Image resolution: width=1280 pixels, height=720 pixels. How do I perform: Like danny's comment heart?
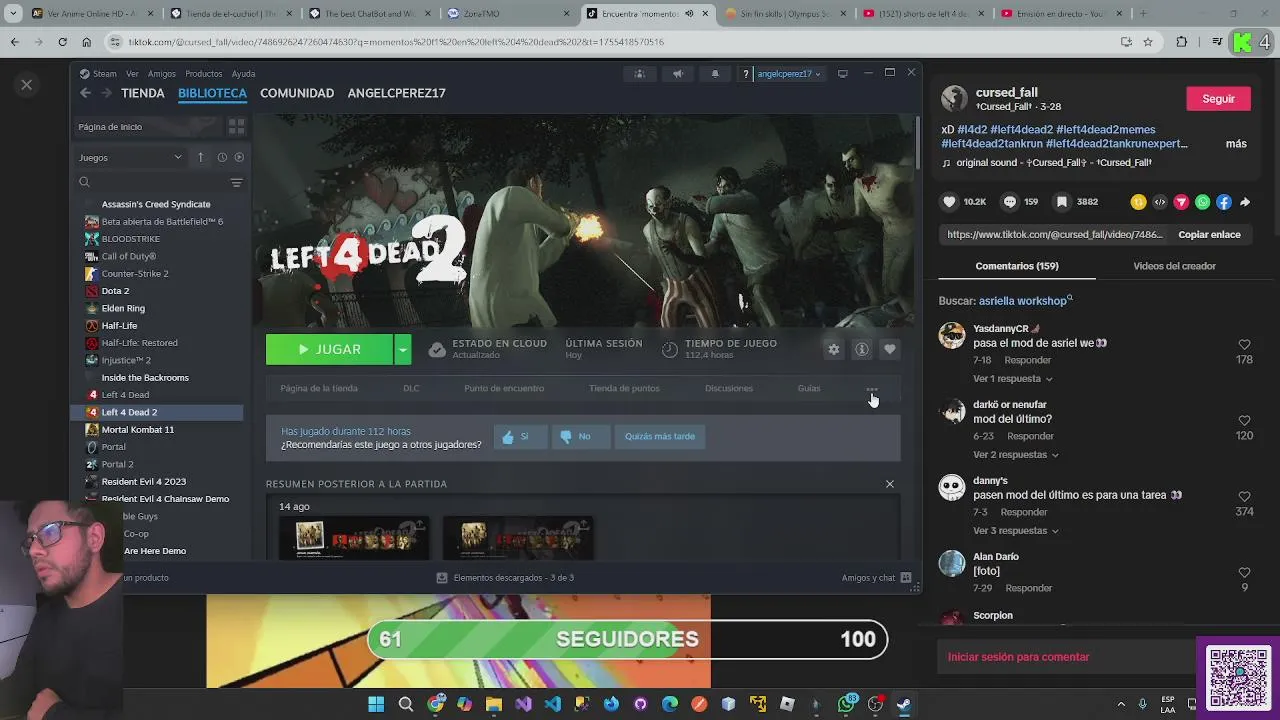point(1244,497)
